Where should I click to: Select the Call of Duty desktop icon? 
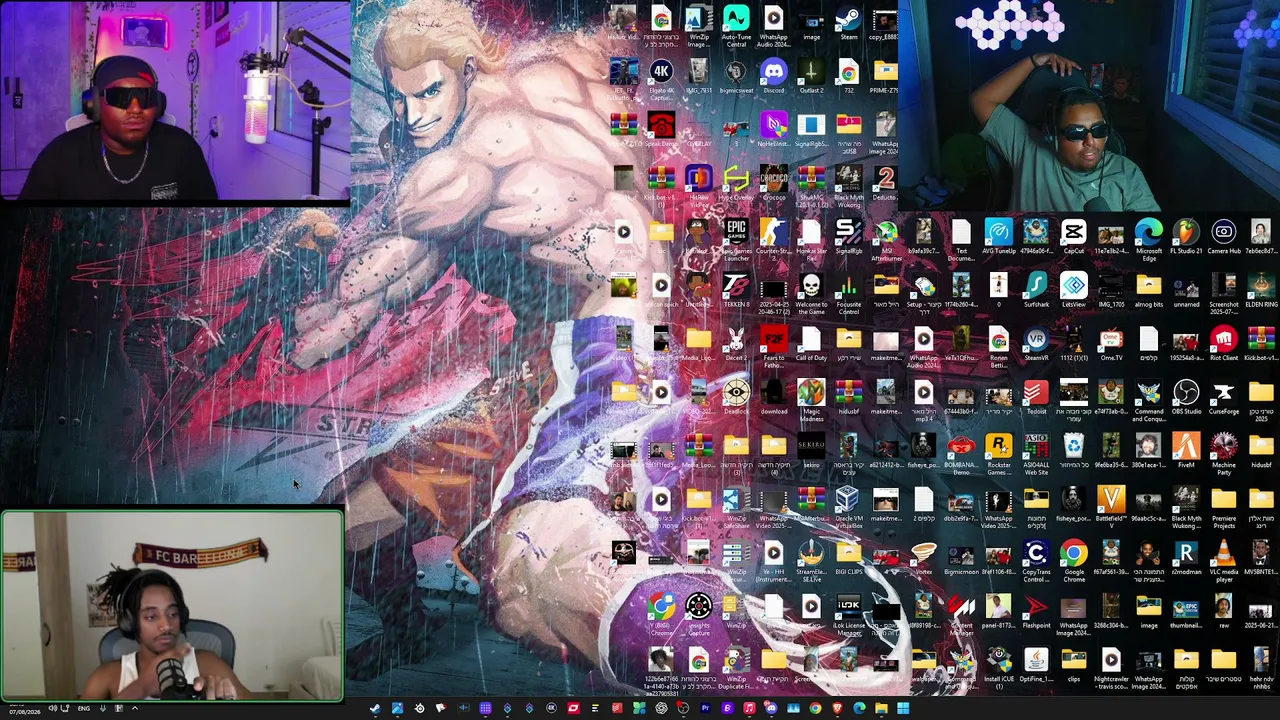[811, 345]
